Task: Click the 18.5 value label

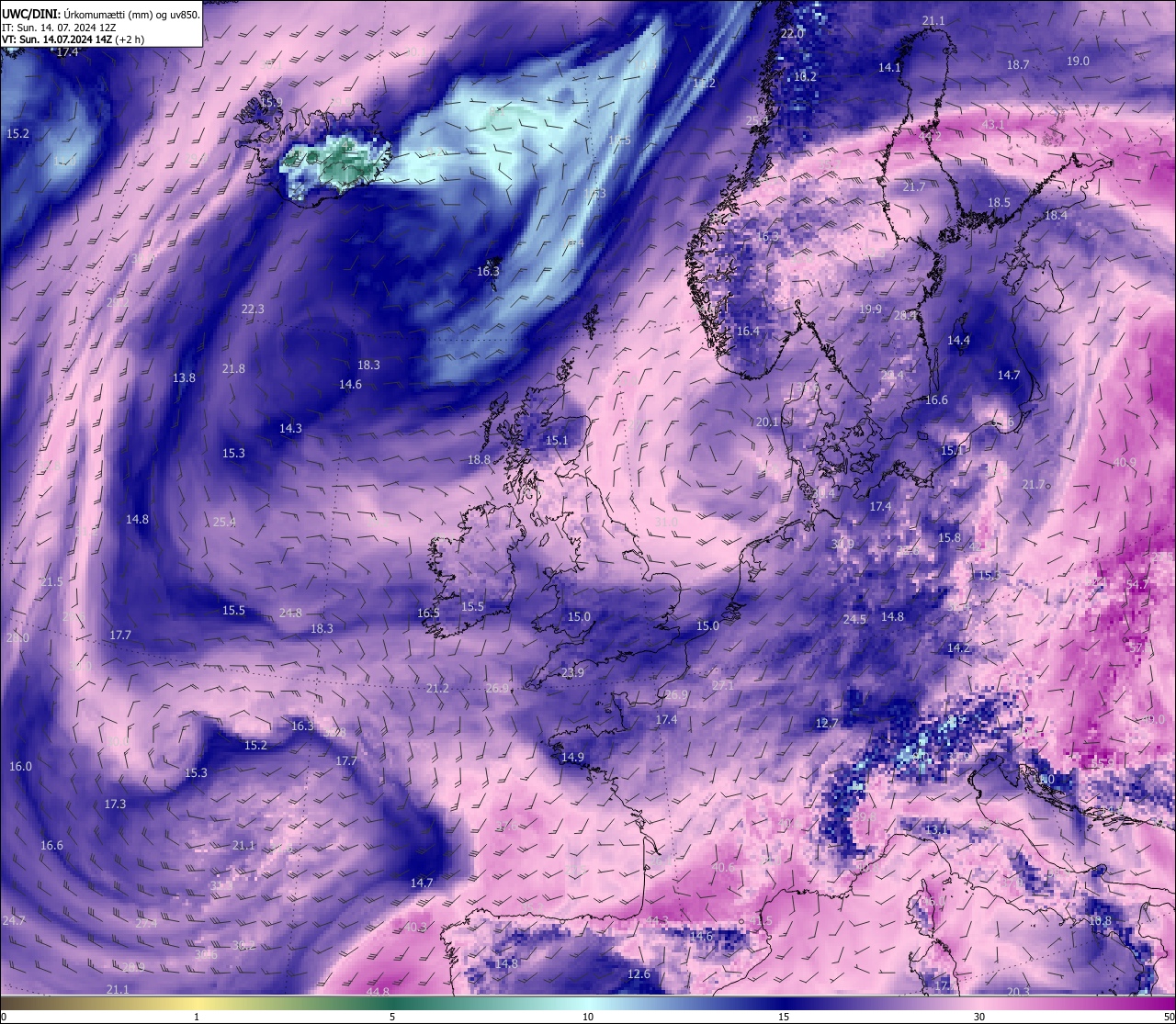Action: coord(999,203)
